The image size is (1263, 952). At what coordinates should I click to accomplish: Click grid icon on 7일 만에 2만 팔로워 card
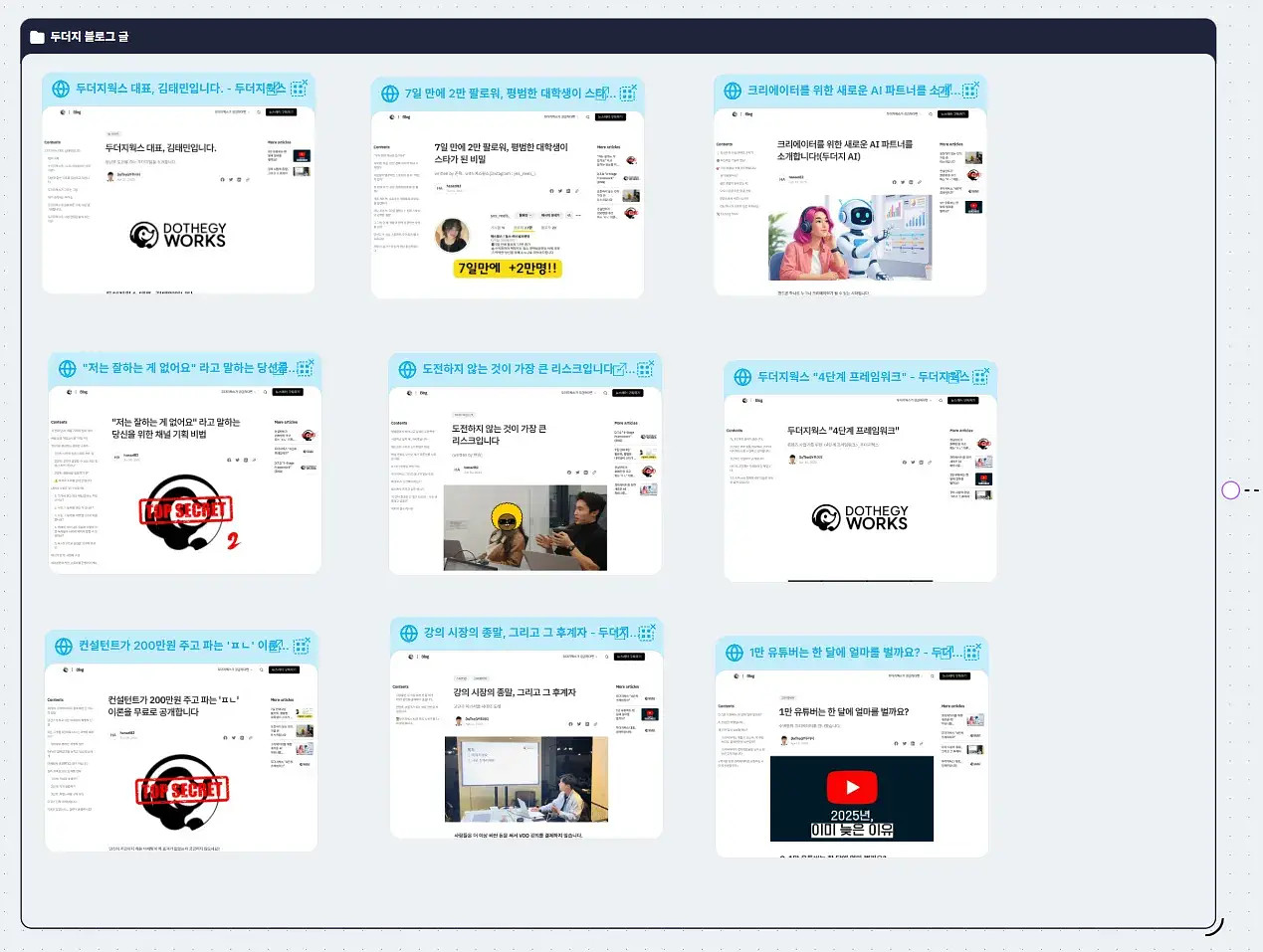(x=628, y=94)
